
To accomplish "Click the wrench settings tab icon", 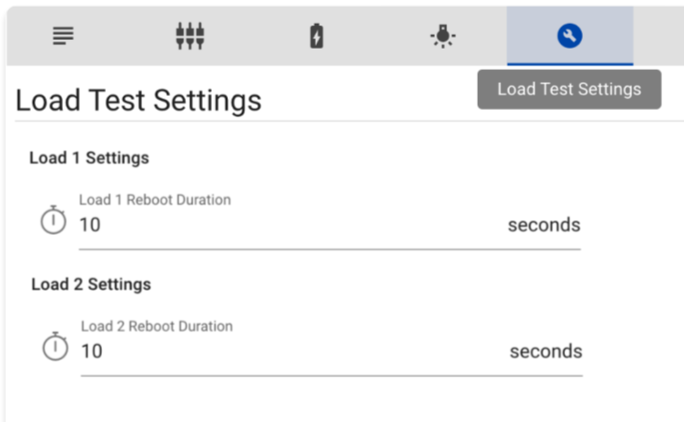I will click(569, 37).
